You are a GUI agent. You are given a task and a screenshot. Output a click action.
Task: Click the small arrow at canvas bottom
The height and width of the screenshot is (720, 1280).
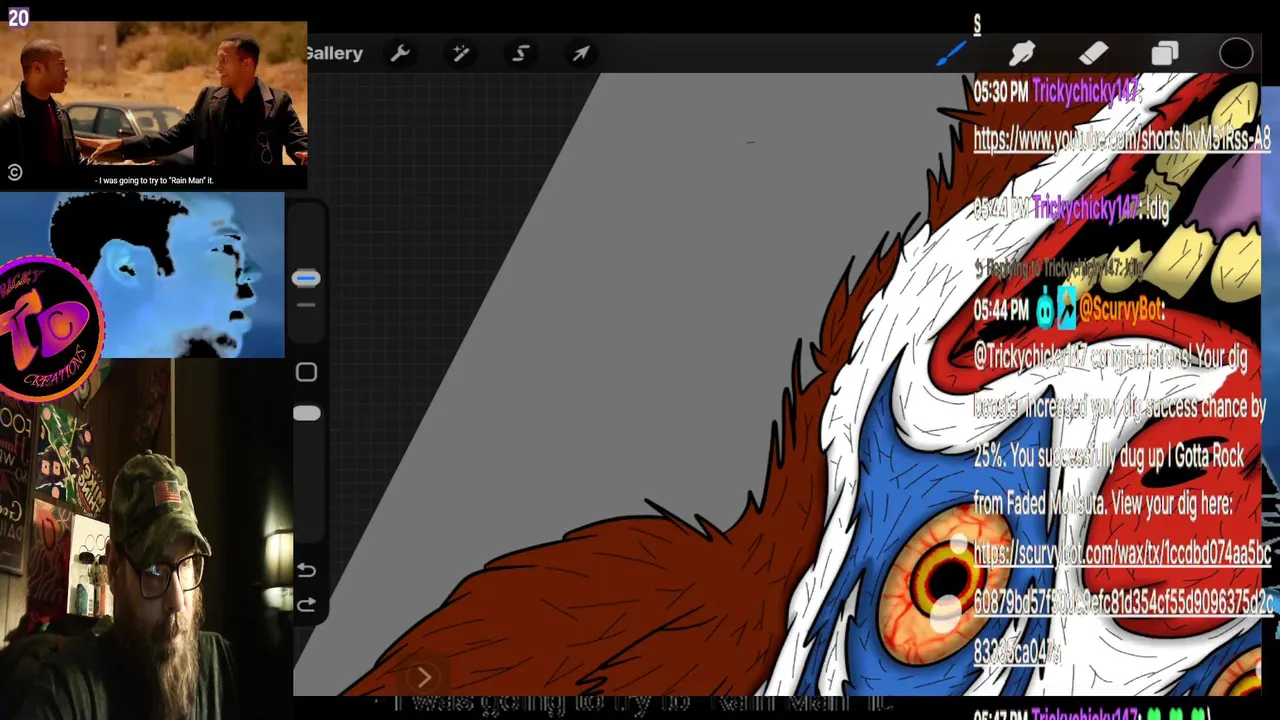[x=424, y=677]
